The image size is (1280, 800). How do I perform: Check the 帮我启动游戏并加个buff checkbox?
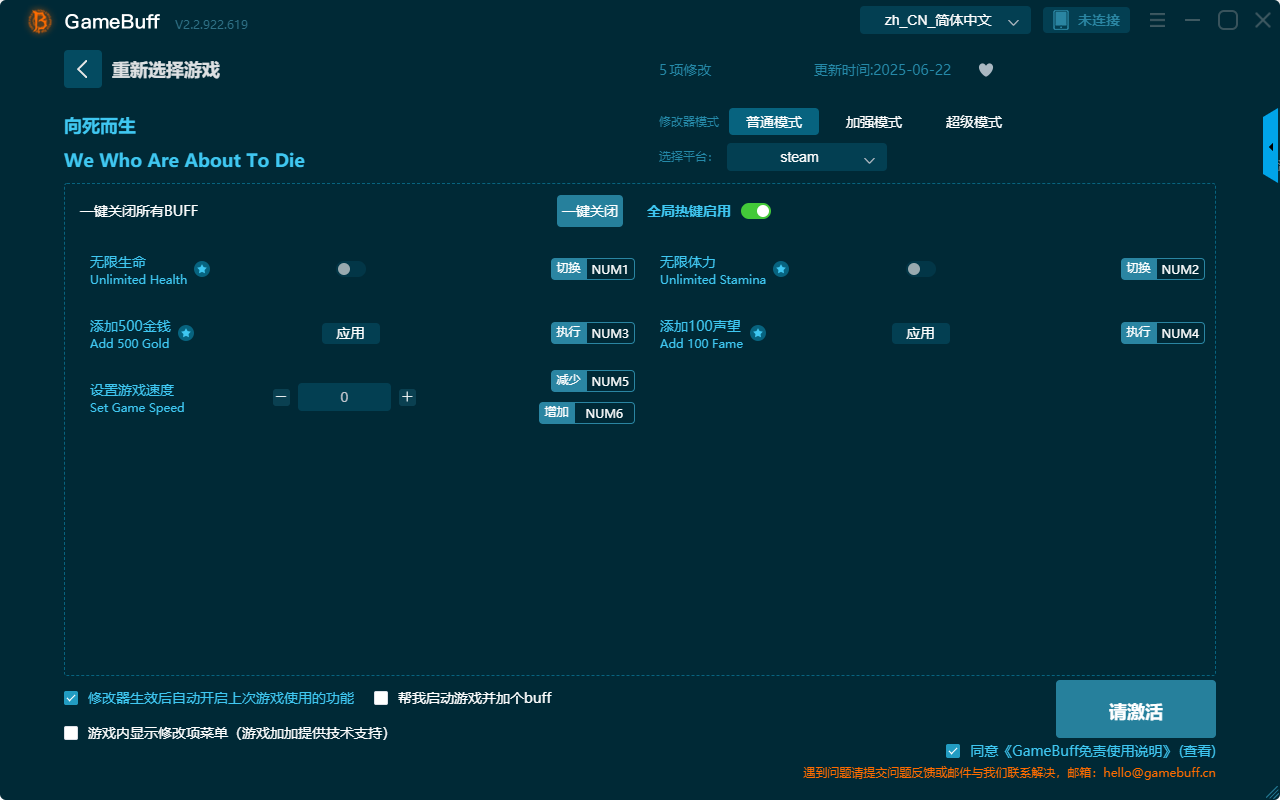click(x=381, y=698)
